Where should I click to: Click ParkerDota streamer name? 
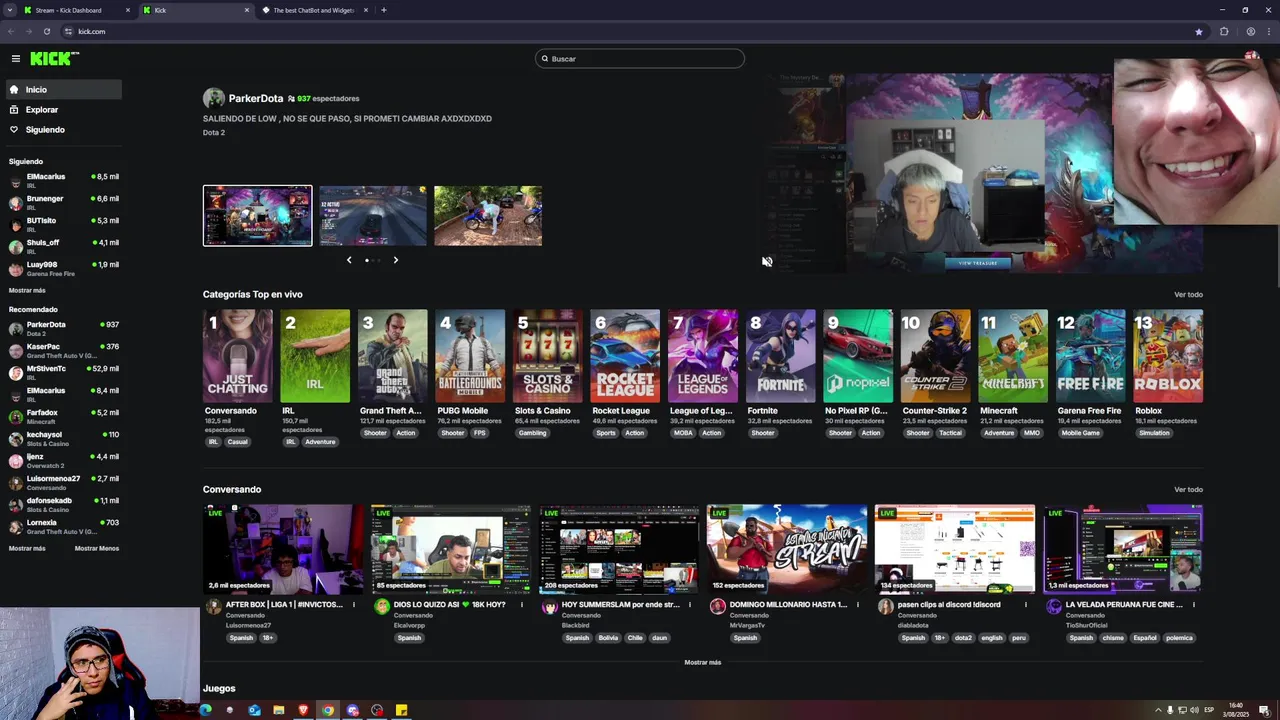coord(256,99)
